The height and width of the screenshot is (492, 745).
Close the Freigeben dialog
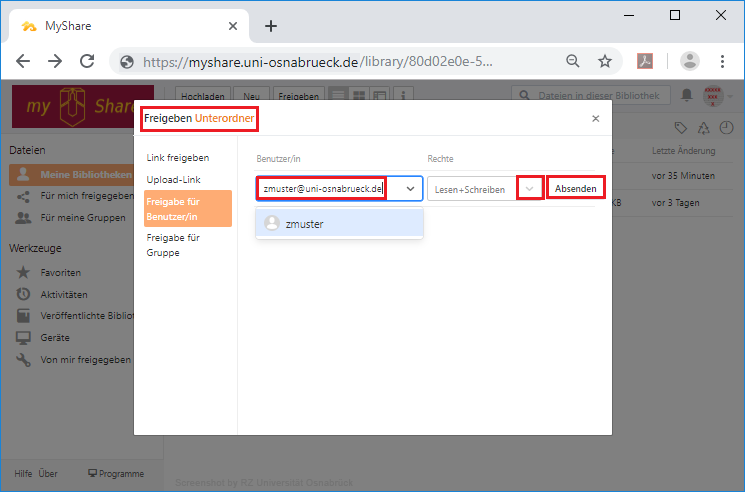tap(596, 119)
